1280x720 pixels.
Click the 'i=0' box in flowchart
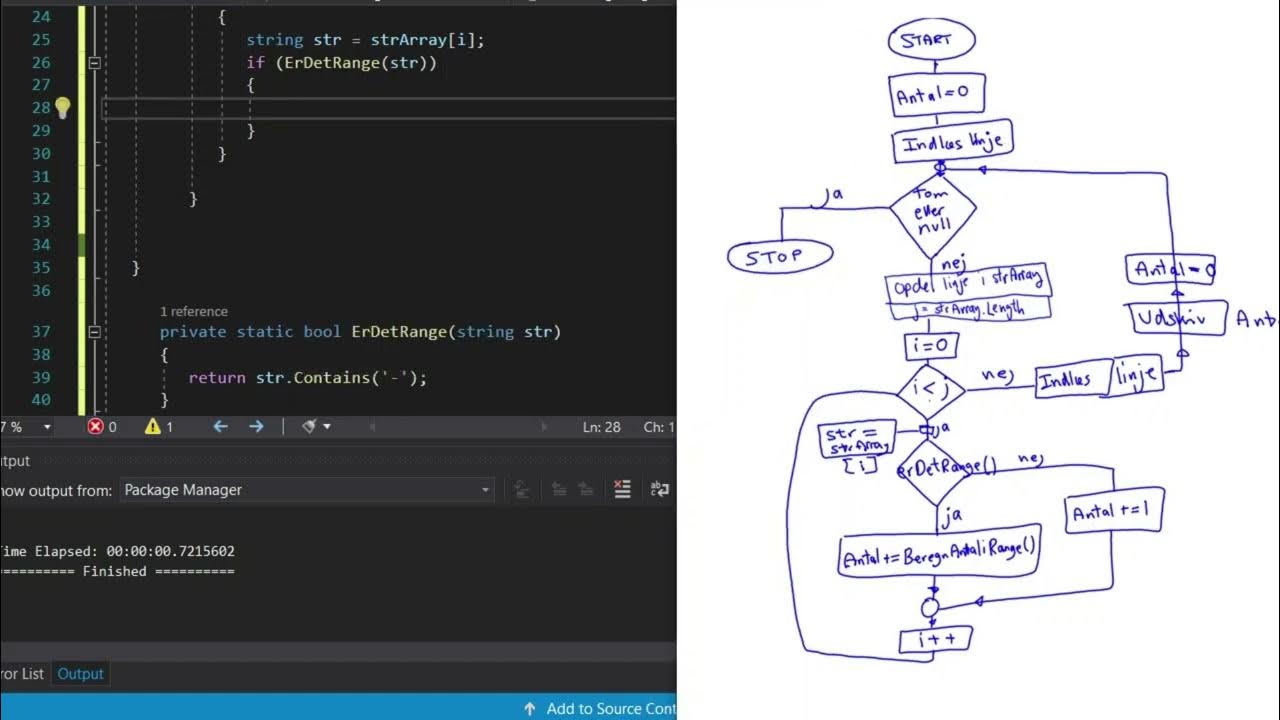tap(932, 346)
